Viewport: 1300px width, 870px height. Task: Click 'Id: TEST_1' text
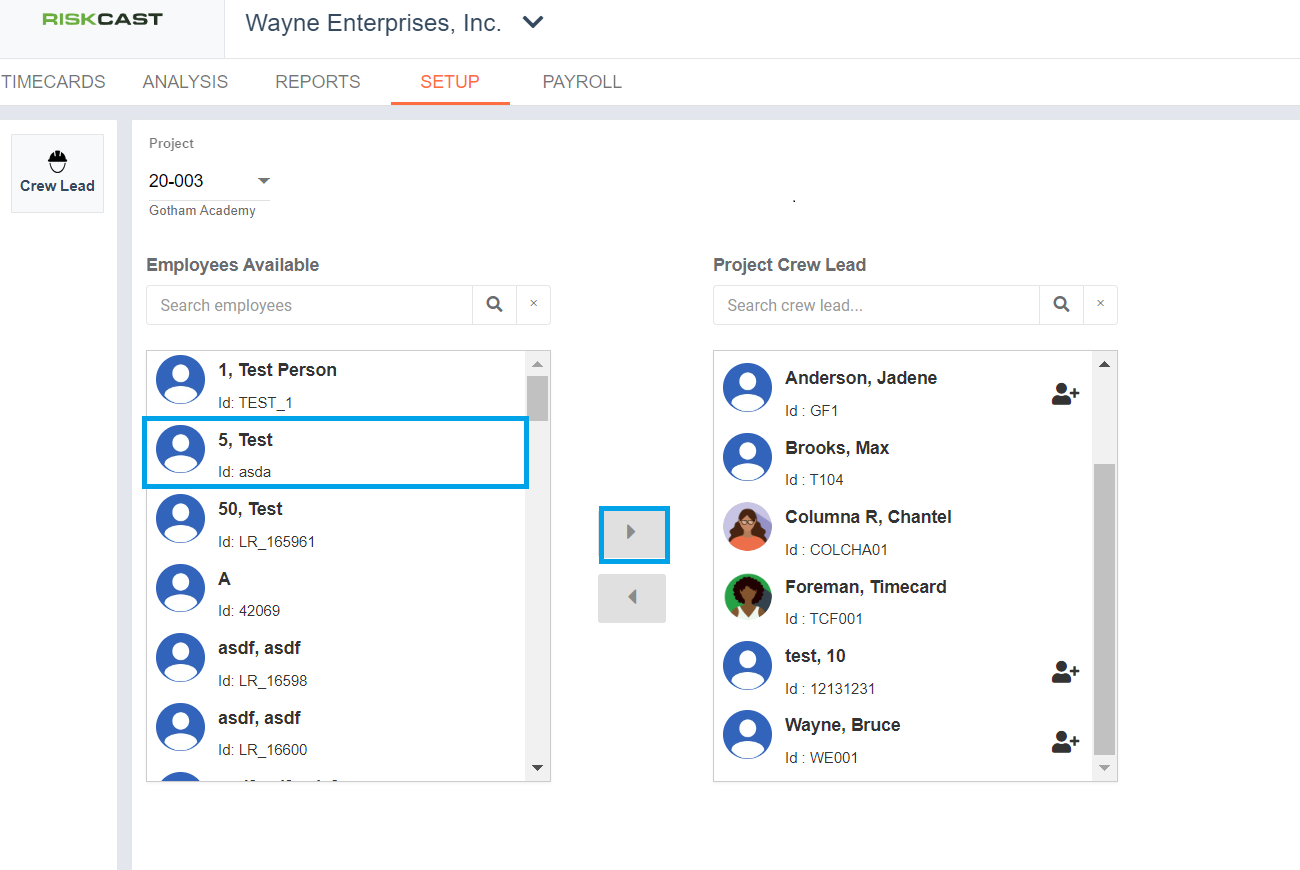[255, 403]
